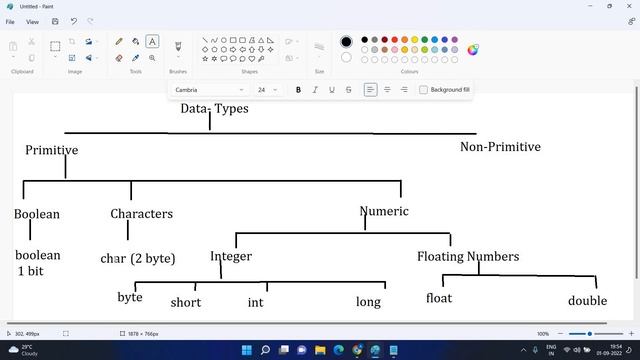Set text alignment to center

click(x=387, y=90)
